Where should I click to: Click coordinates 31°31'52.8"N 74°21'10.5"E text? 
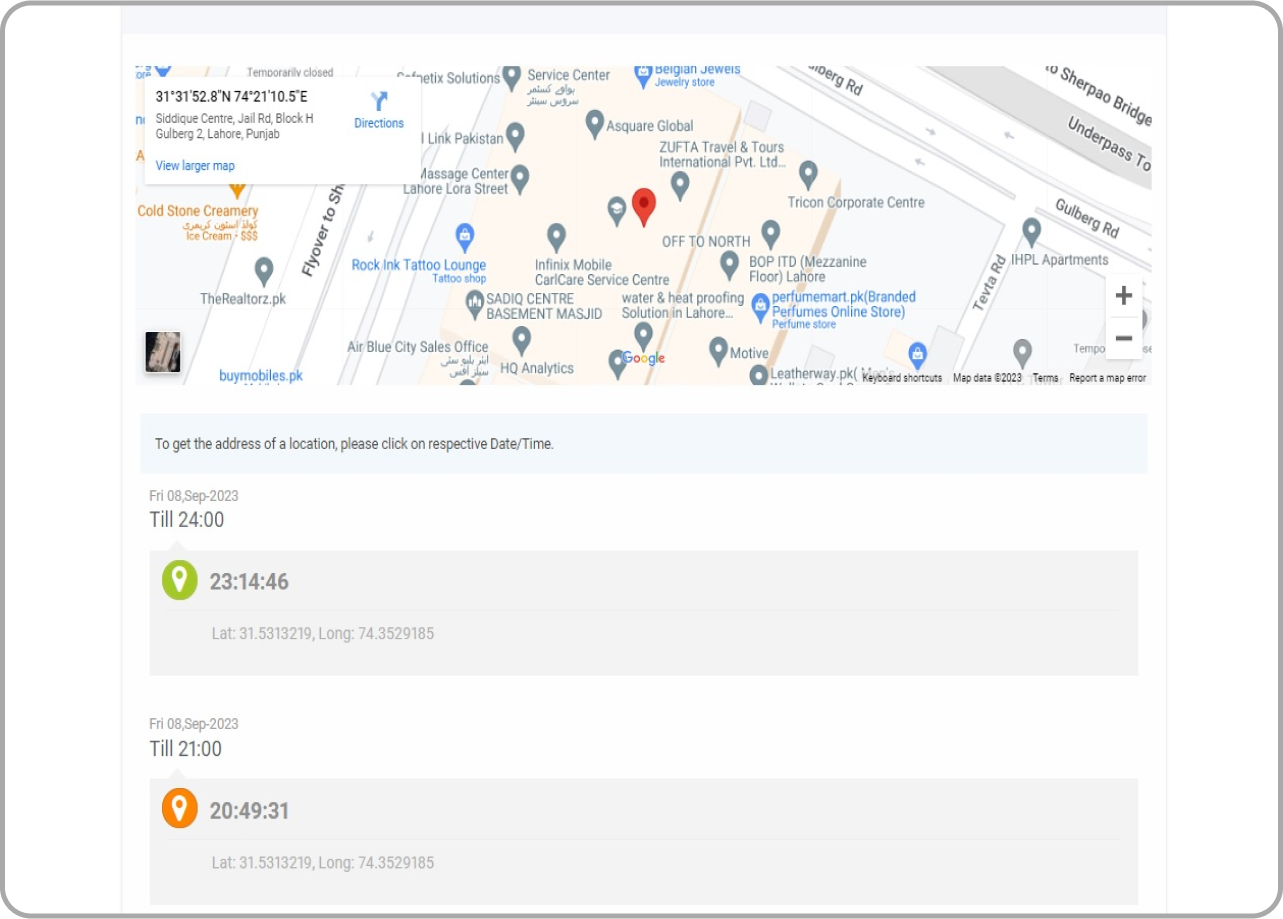[232, 97]
